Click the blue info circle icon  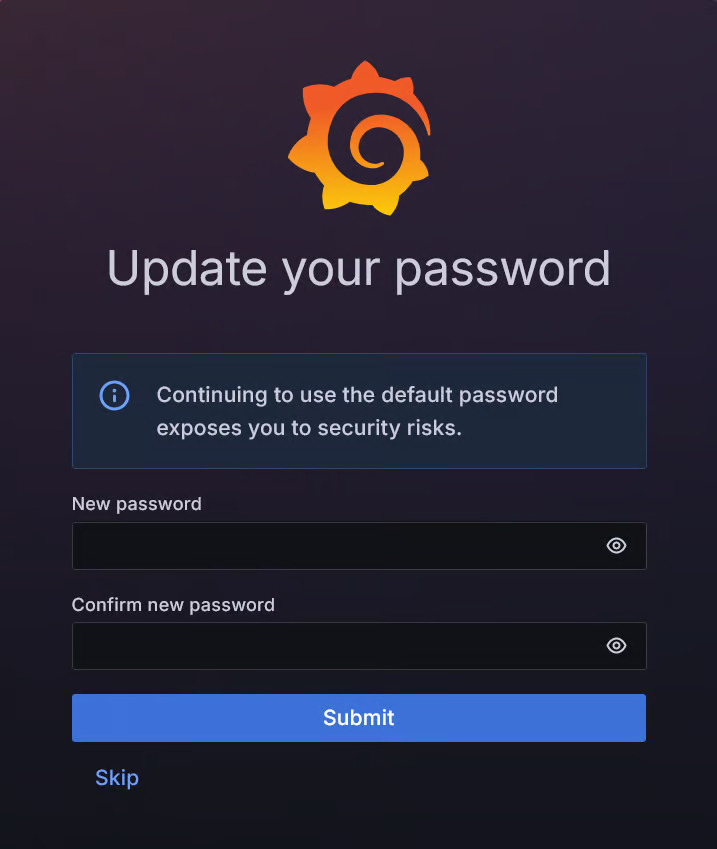click(x=114, y=395)
